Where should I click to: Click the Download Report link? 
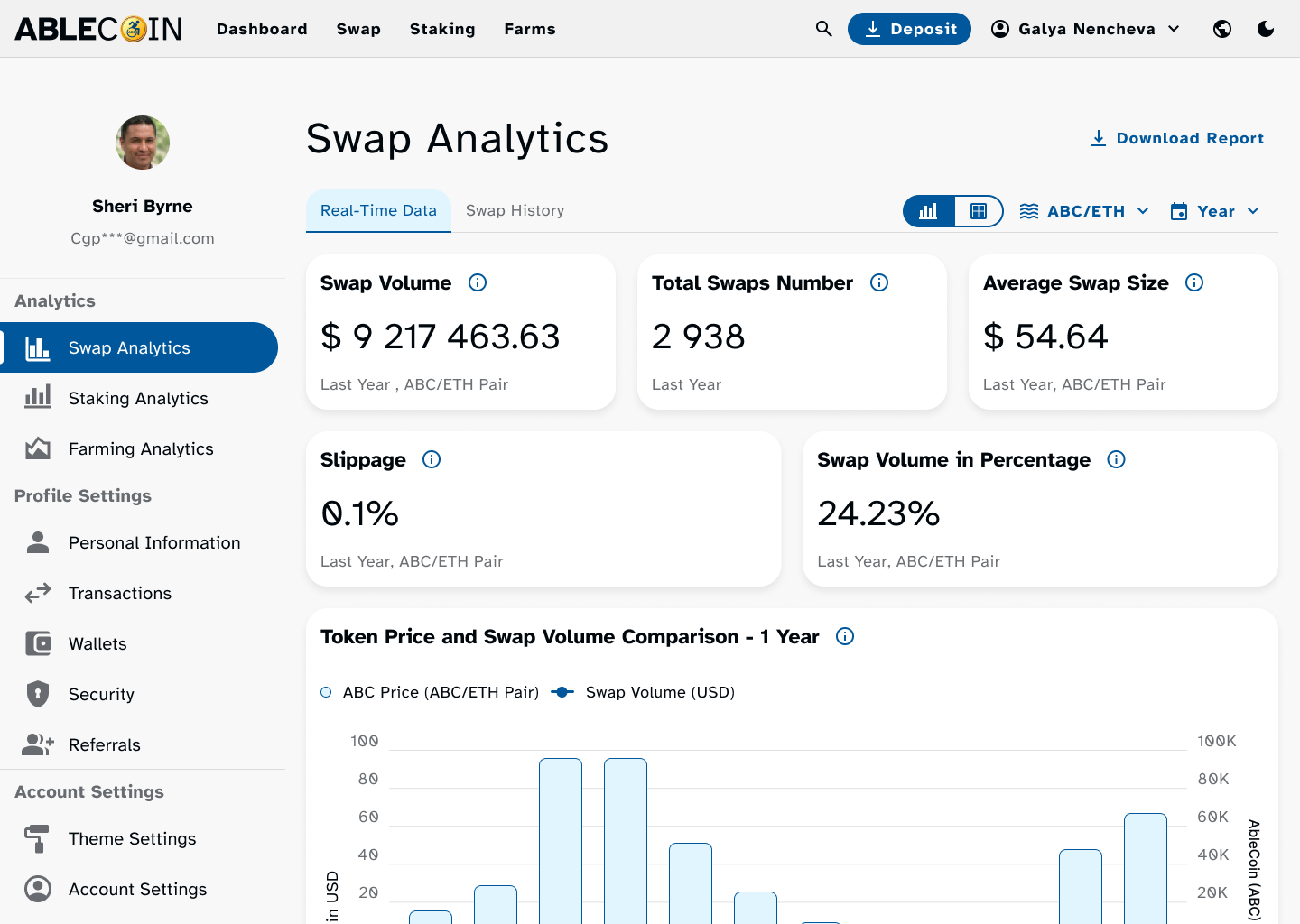1177,138
